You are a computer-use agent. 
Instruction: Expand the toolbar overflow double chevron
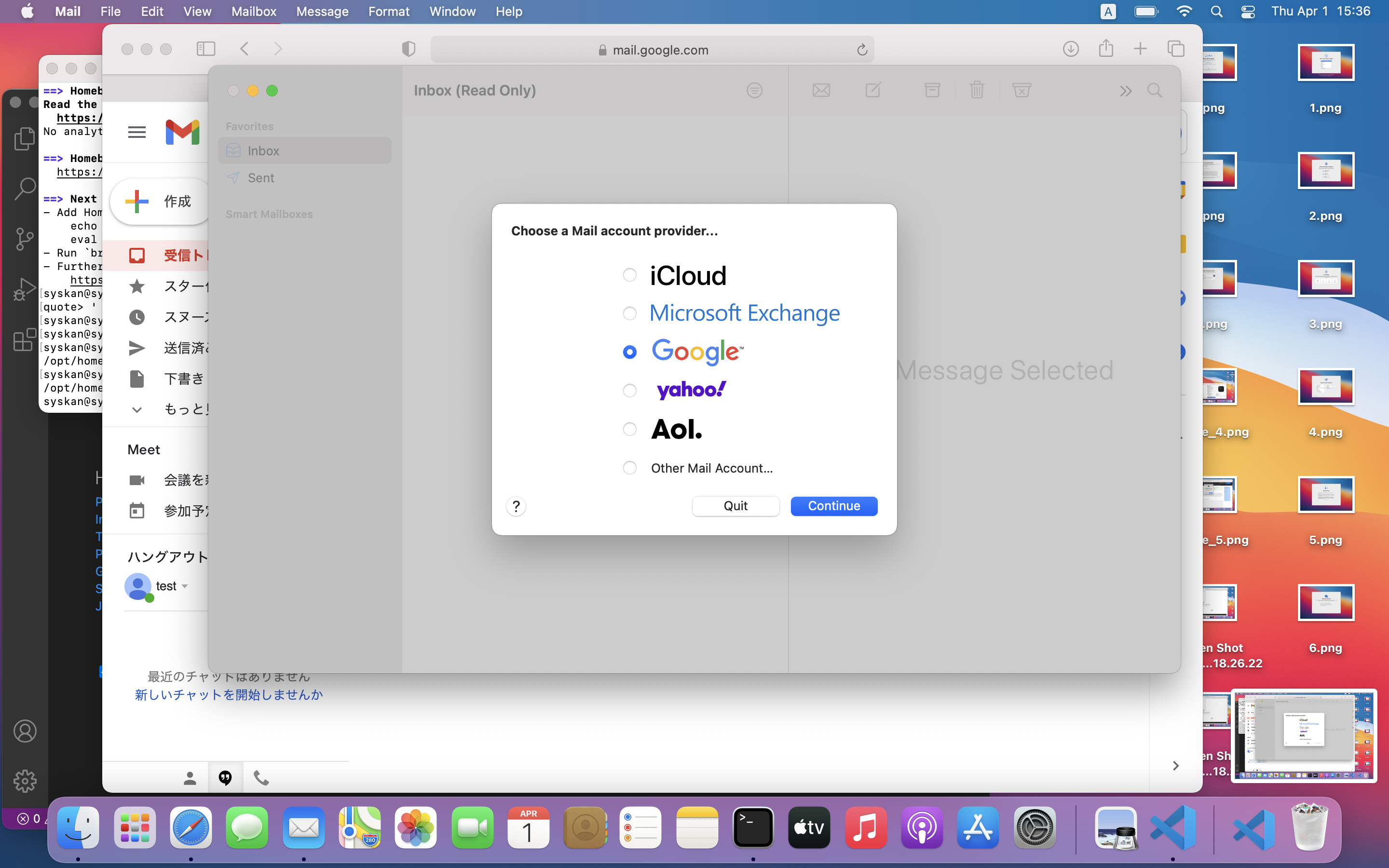[1125, 91]
